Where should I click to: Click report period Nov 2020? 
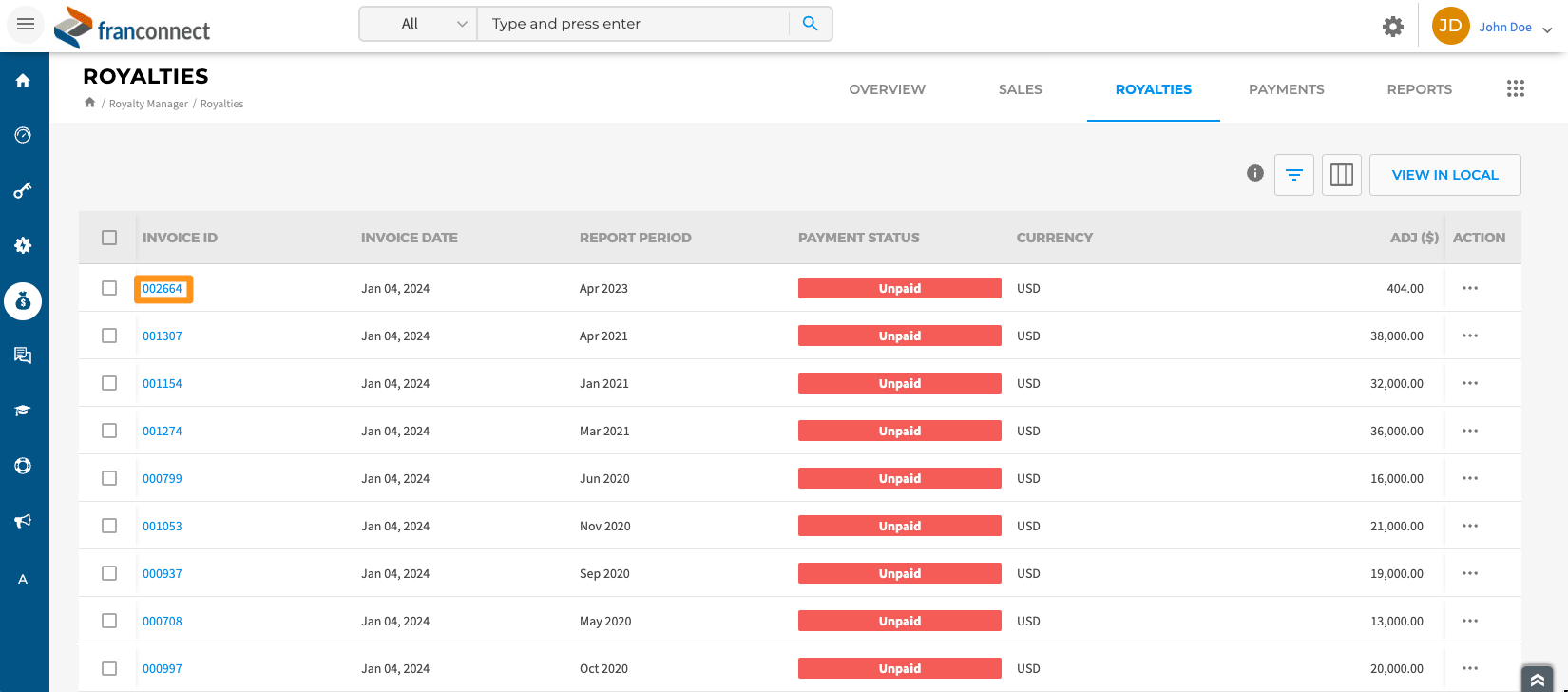(x=605, y=526)
